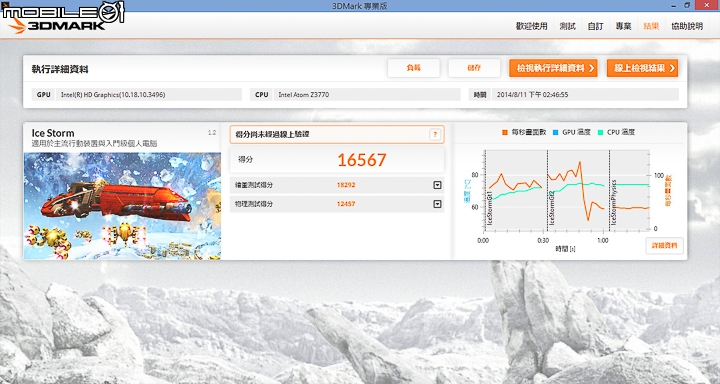Click the minimize window button
This screenshot has width=720, height=384.
674,5
